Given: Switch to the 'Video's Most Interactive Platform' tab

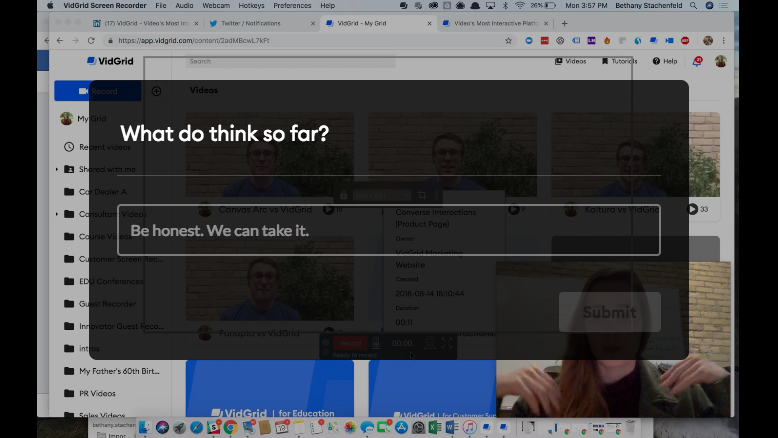Looking at the screenshot, I should pyautogui.click(x=495, y=23).
